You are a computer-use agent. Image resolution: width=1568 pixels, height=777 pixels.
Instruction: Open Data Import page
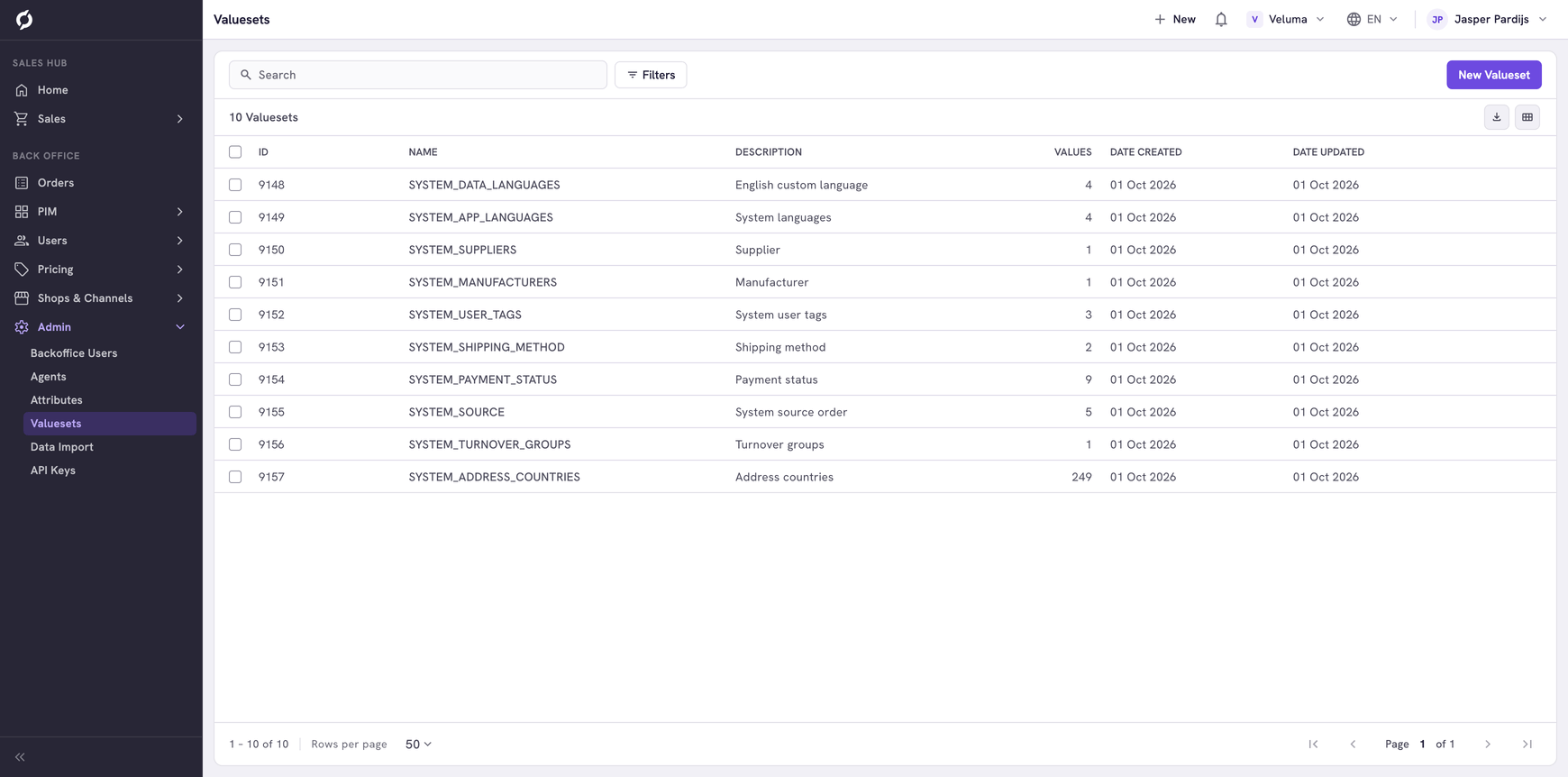coord(62,447)
